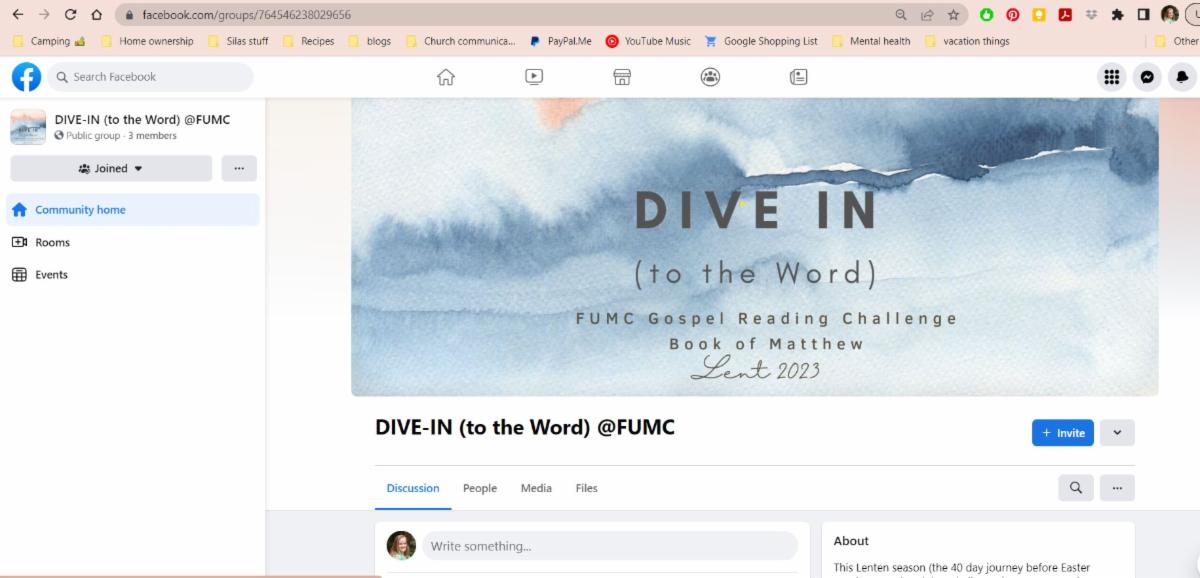
Task: Open the Groups icon in top bar
Action: [x=710, y=77]
